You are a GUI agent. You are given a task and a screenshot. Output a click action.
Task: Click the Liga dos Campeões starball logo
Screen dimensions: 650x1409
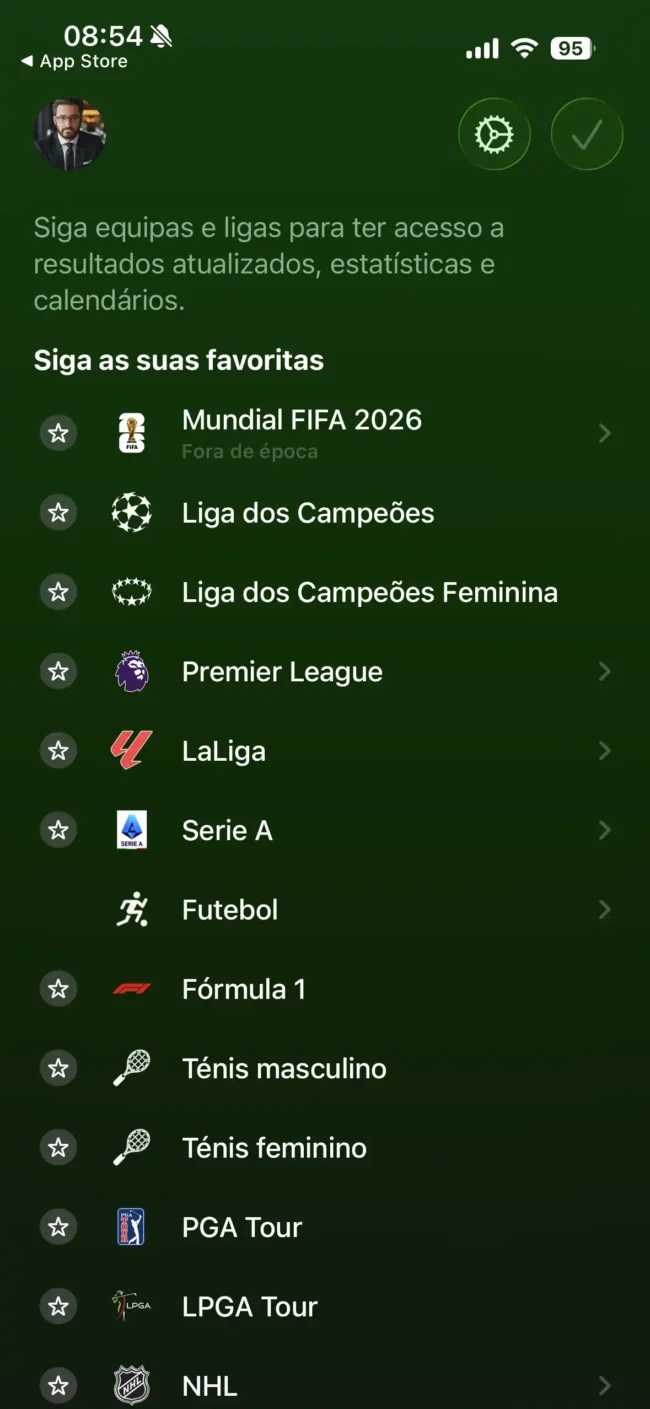131,512
